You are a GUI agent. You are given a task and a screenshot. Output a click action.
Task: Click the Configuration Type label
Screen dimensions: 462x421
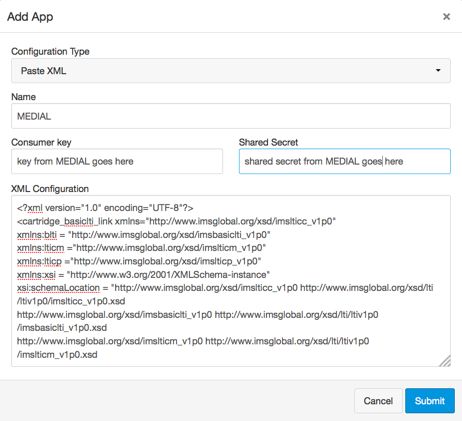coord(50,52)
